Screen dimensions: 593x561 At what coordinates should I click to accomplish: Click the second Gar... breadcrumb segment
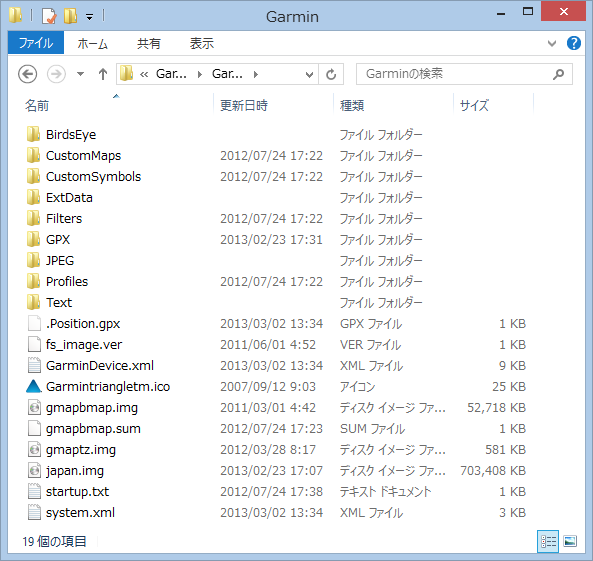click(227, 74)
